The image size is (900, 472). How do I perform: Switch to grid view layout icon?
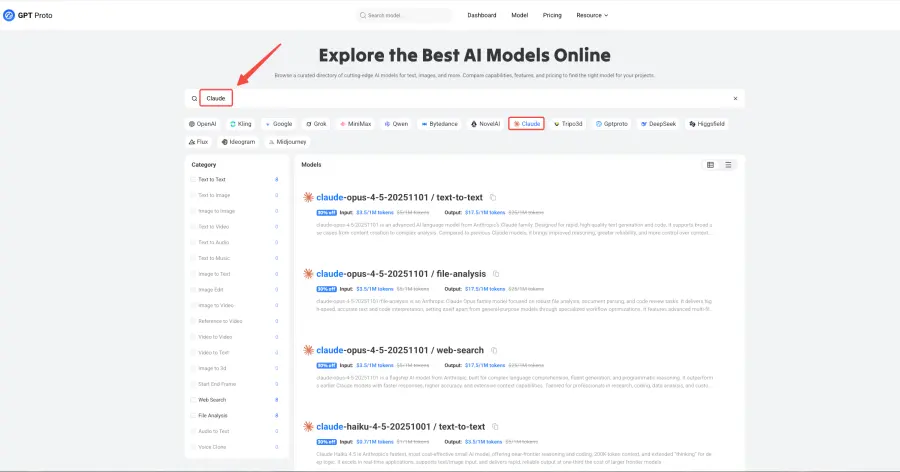[x=711, y=165]
